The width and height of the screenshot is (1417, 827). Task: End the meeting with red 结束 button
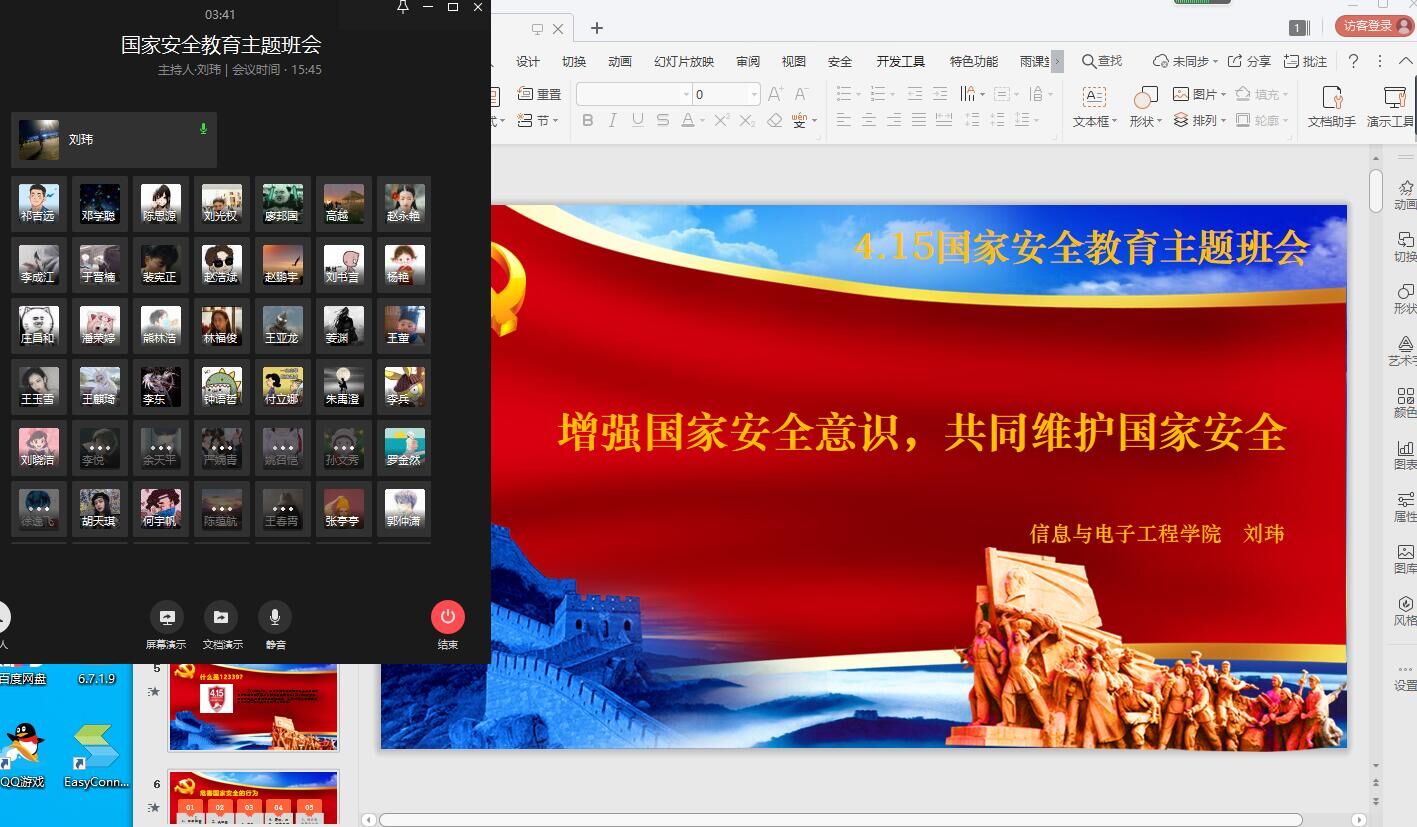click(x=447, y=618)
